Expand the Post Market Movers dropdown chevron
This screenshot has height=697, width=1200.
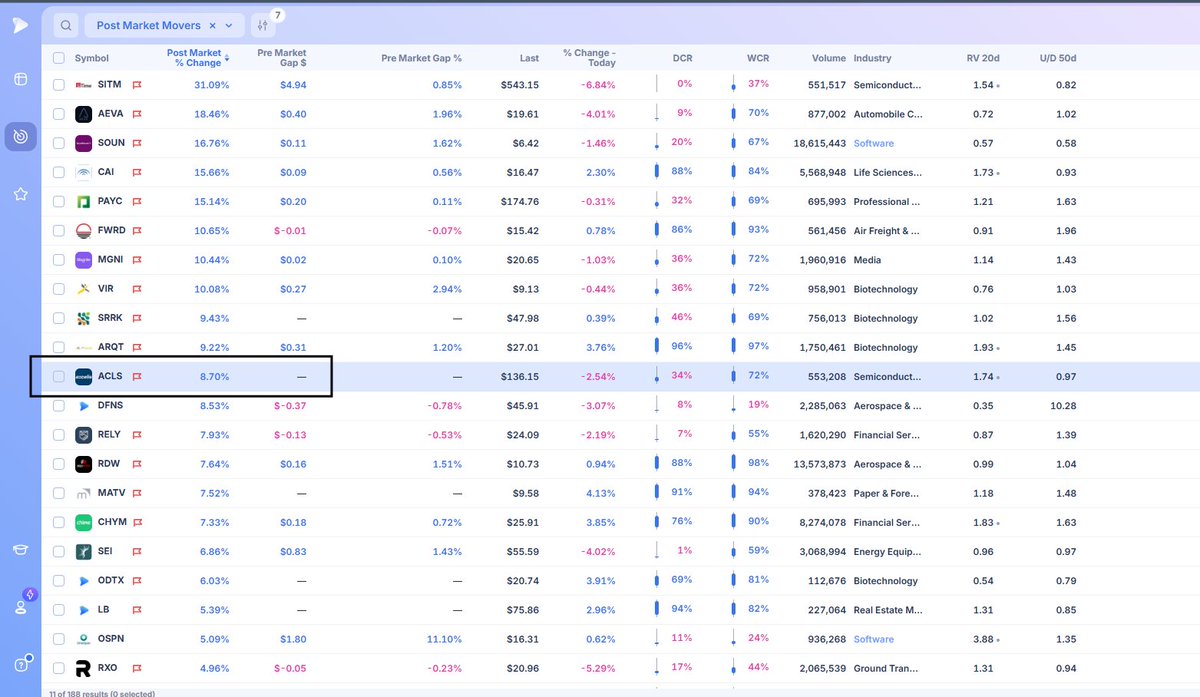pyautogui.click(x=229, y=25)
